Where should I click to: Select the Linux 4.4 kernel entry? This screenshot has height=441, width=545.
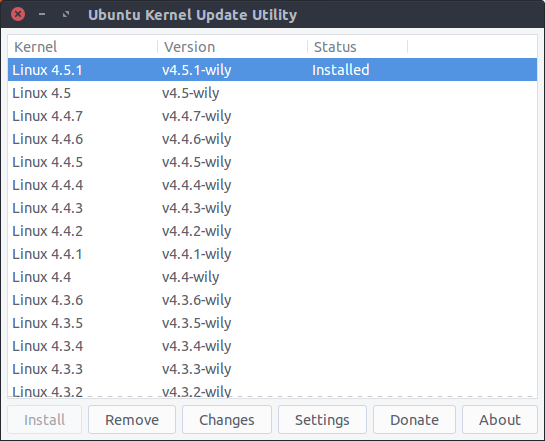272,277
